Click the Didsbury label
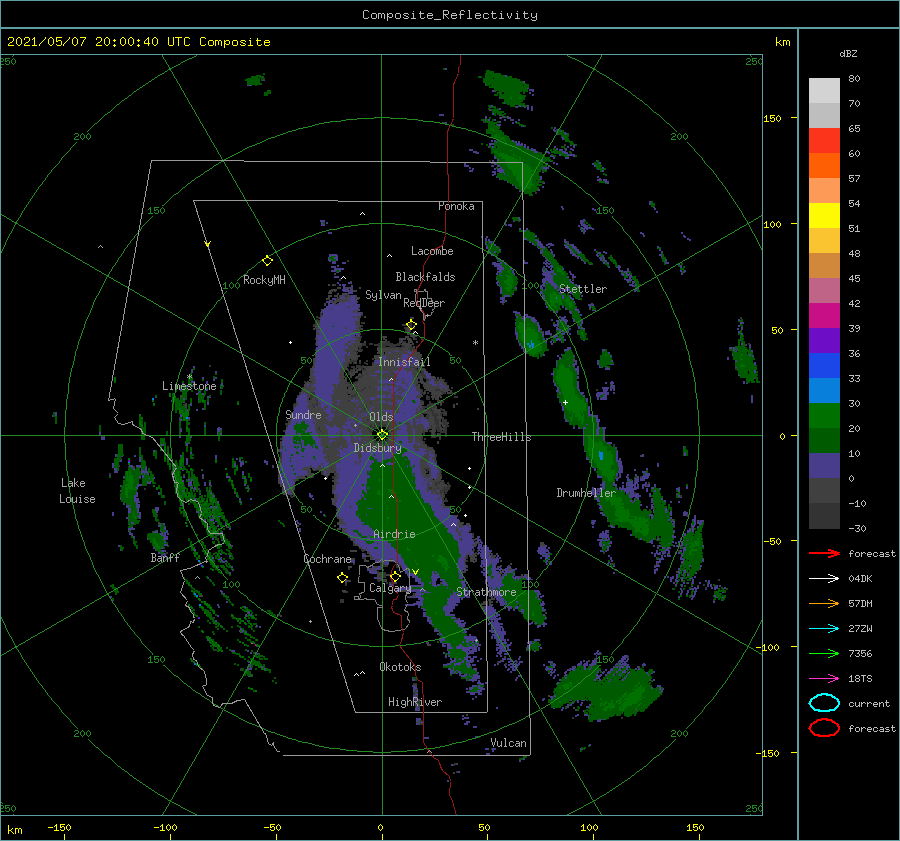Viewport: 900px width, 841px height. (378, 448)
